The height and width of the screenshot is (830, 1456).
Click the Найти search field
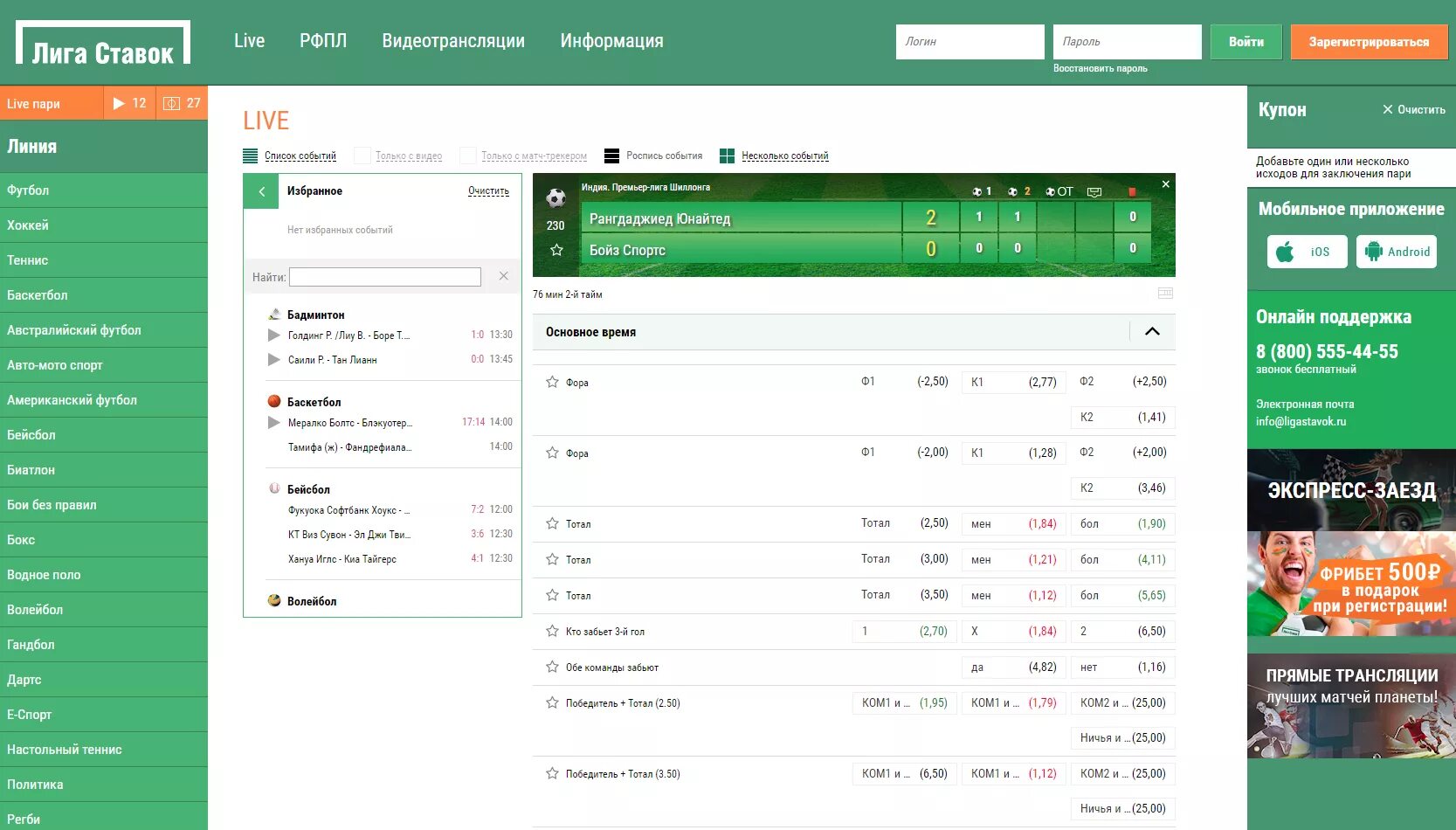click(x=385, y=277)
